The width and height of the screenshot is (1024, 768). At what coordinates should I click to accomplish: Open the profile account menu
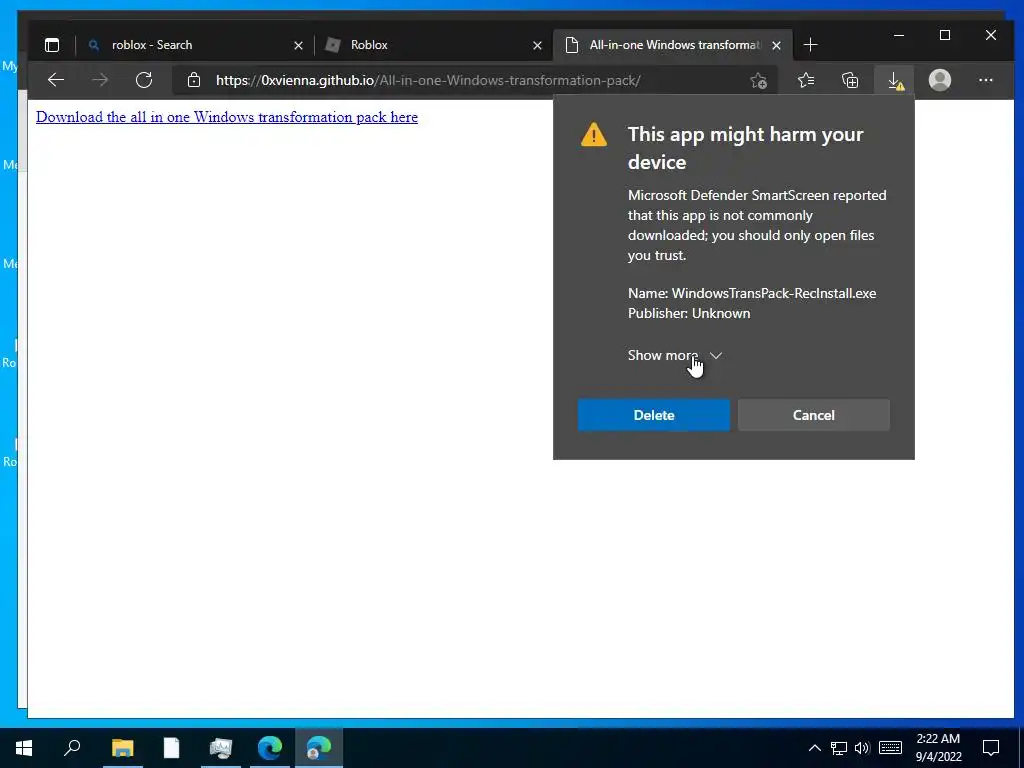pos(940,80)
